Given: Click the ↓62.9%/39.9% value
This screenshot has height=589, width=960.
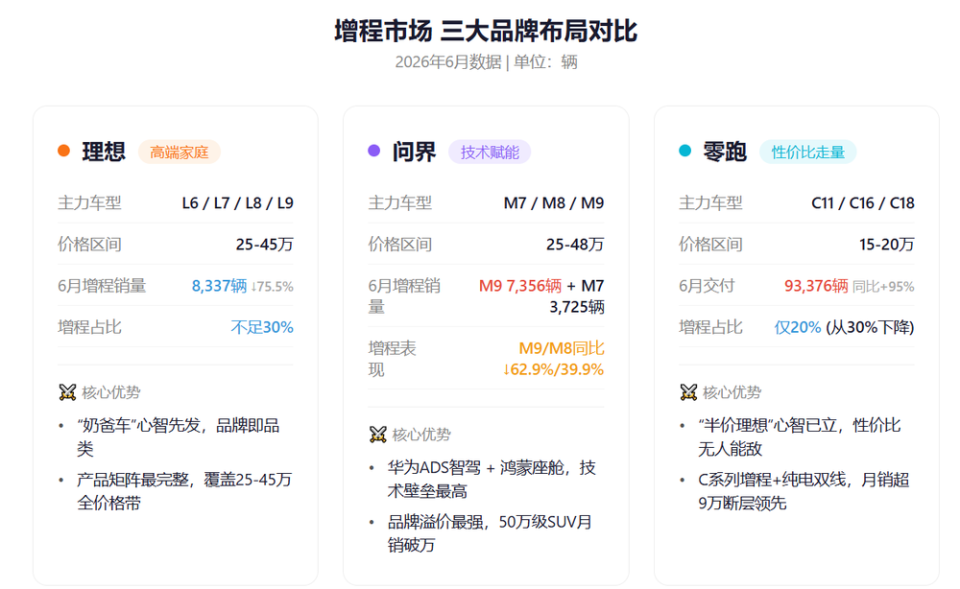Looking at the screenshot, I should [553, 369].
